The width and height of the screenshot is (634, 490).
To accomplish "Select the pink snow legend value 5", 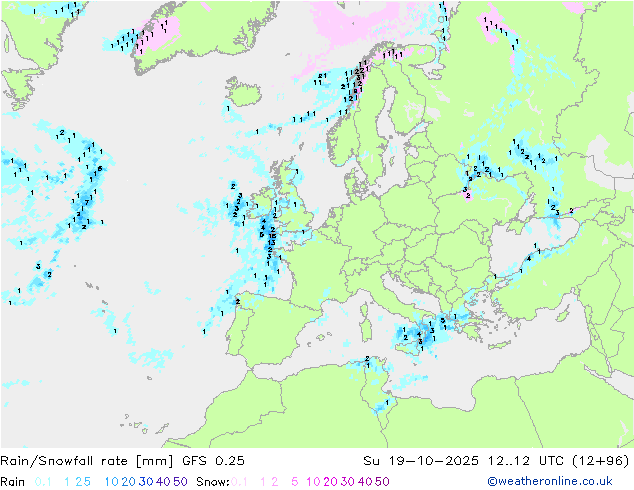I will (295, 482).
